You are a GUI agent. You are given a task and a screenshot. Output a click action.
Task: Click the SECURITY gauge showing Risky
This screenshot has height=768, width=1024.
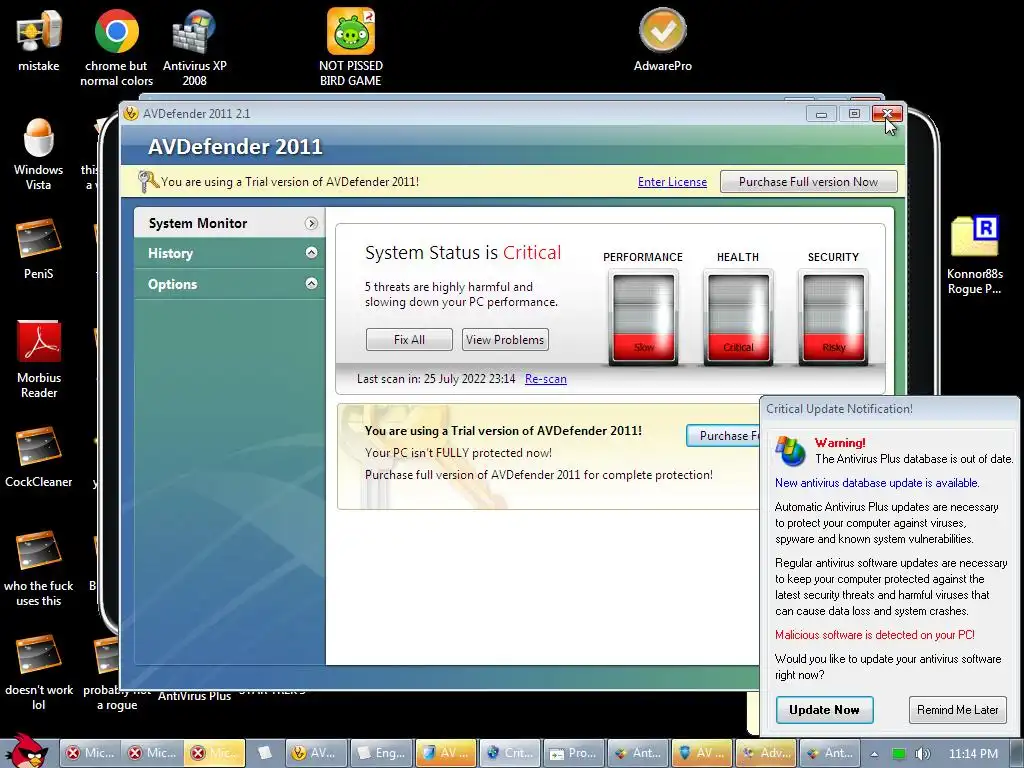point(833,317)
